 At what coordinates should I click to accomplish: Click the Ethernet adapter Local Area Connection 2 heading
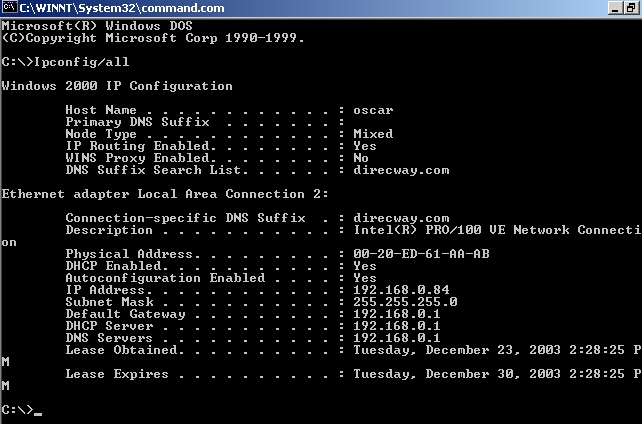(165, 194)
